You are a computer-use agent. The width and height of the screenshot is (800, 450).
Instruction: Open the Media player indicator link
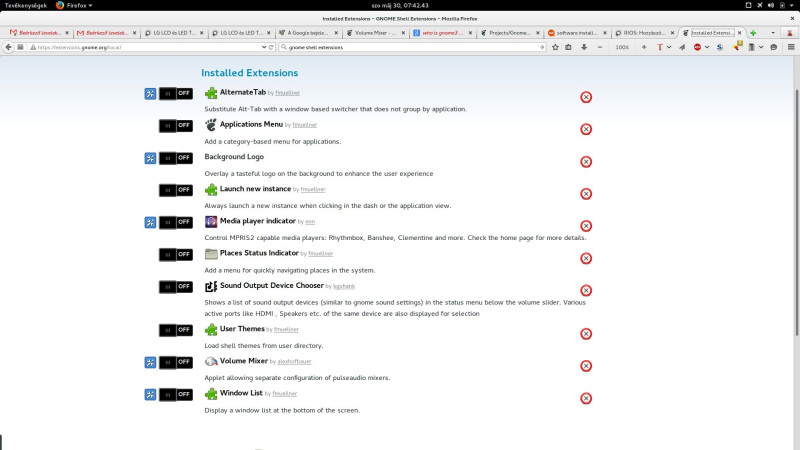click(258, 221)
